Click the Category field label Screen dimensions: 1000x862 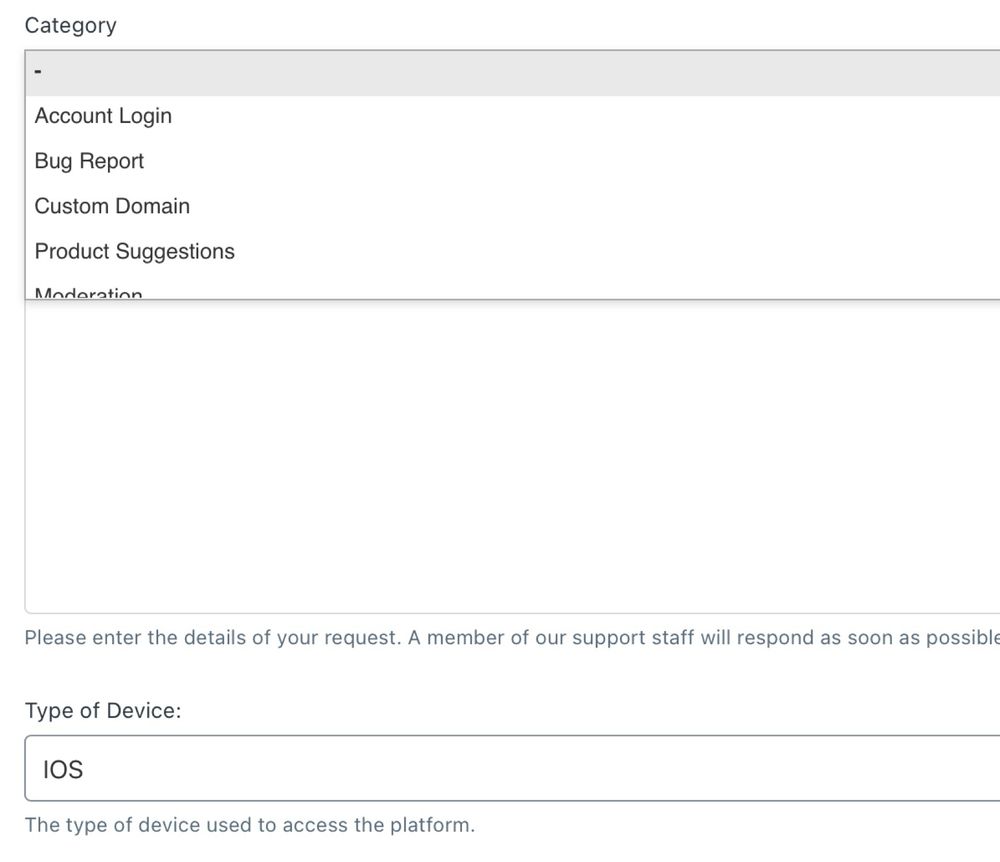click(70, 26)
